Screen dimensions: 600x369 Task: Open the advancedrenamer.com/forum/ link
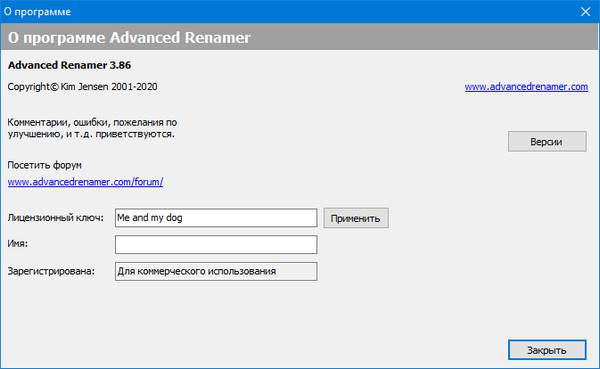tap(85, 182)
